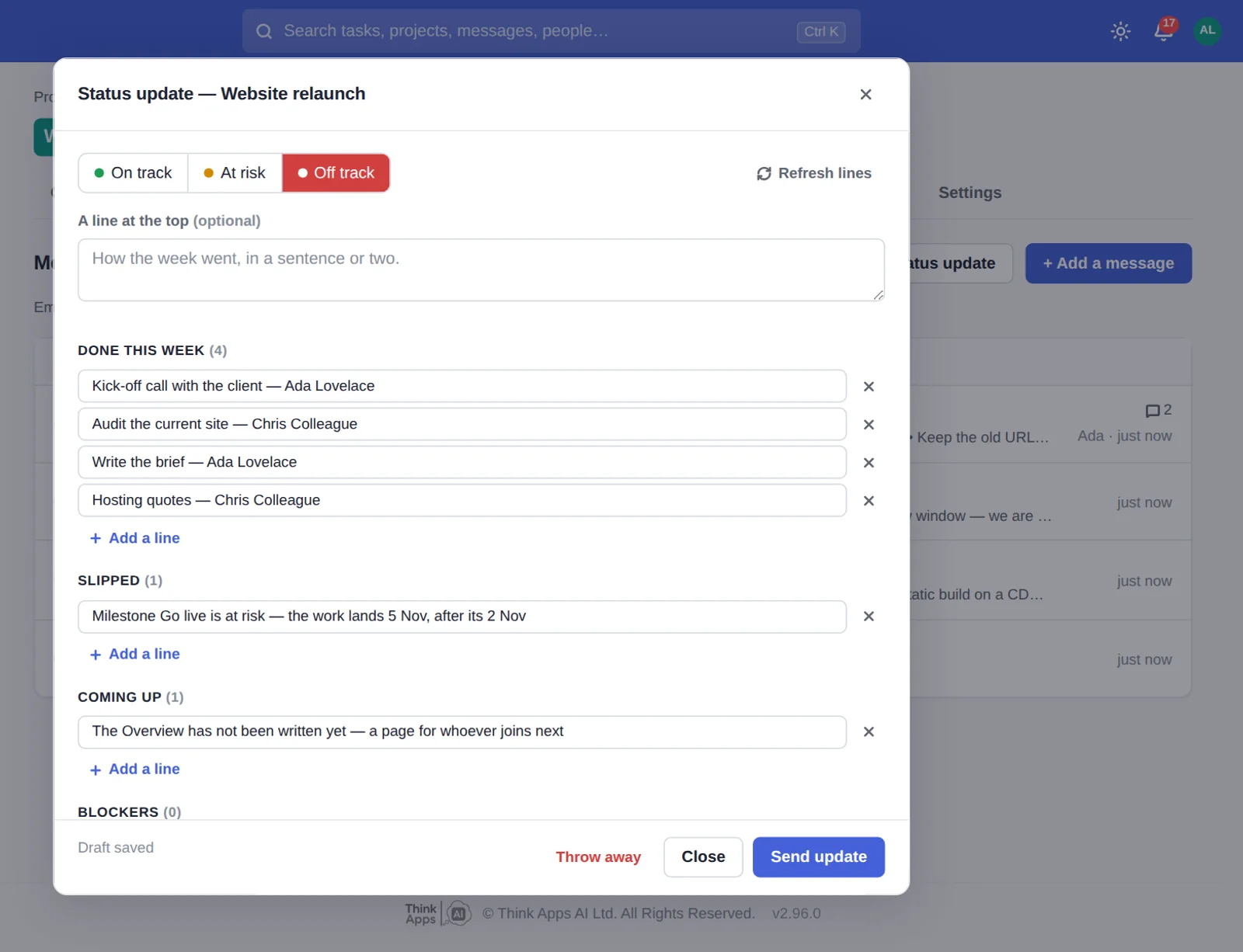Send the status update
The image size is (1243, 952).
(818, 857)
